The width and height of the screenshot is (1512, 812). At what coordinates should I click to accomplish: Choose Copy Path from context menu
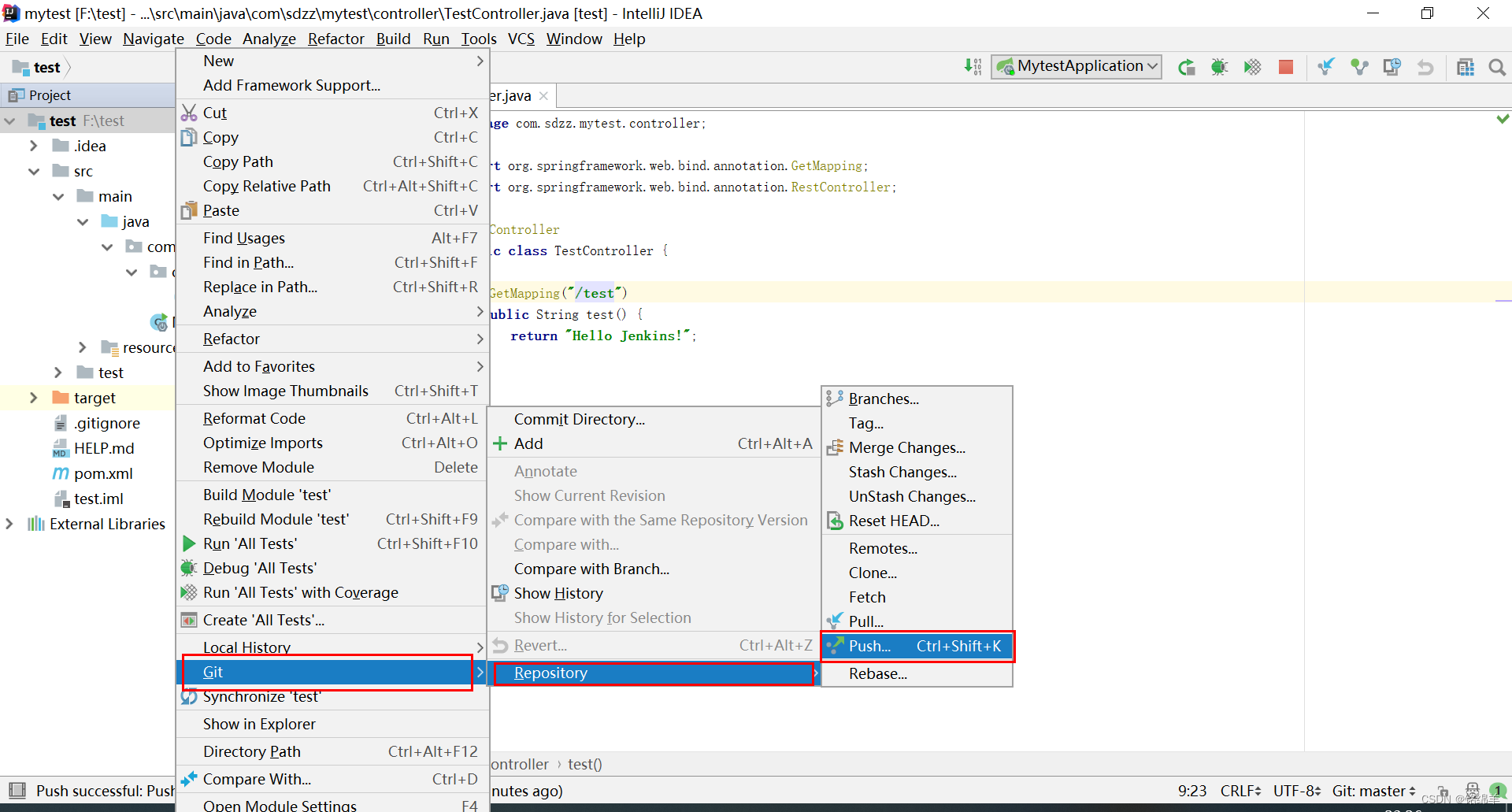pyautogui.click(x=332, y=161)
